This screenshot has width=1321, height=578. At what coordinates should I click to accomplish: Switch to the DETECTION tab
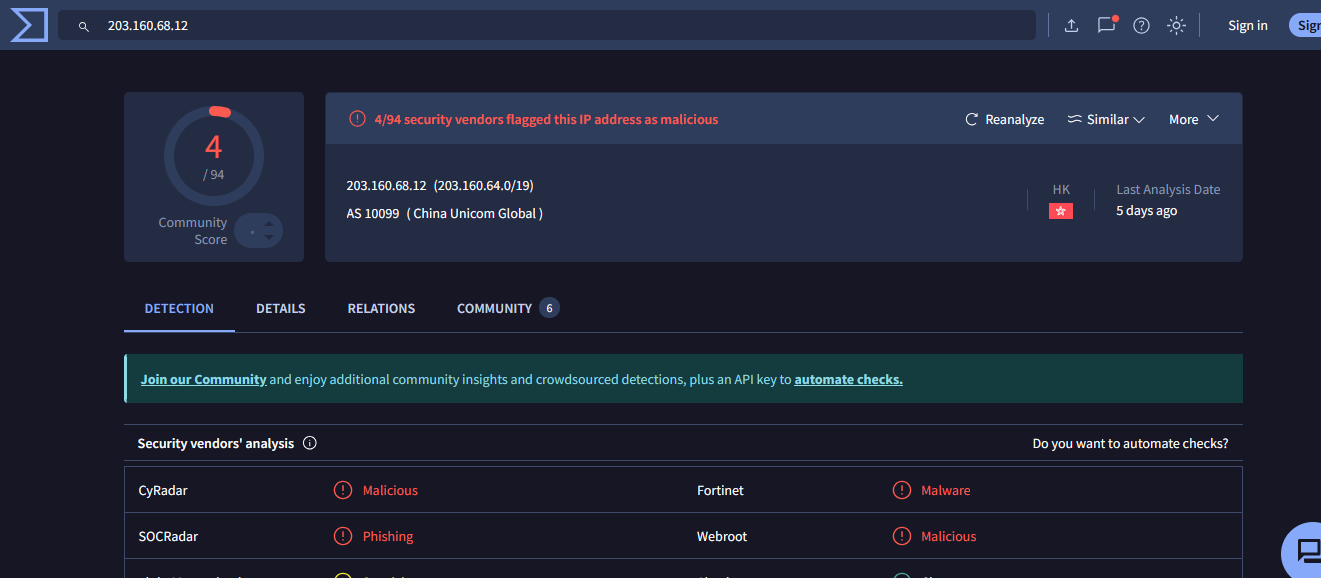179,308
